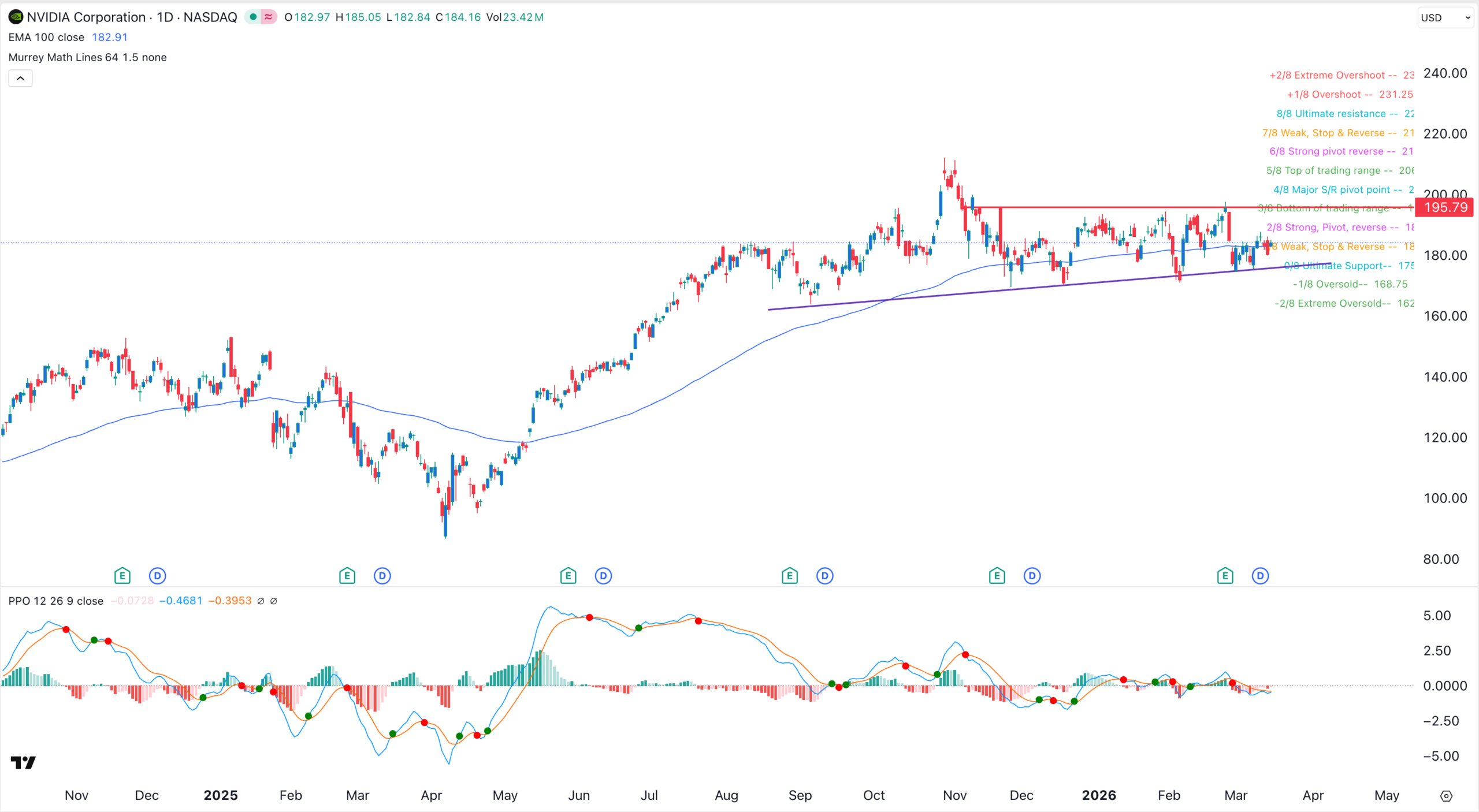Click the earnings marker near late February 2025
This screenshot has height=812, width=1479.
click(x=347, y=576)
